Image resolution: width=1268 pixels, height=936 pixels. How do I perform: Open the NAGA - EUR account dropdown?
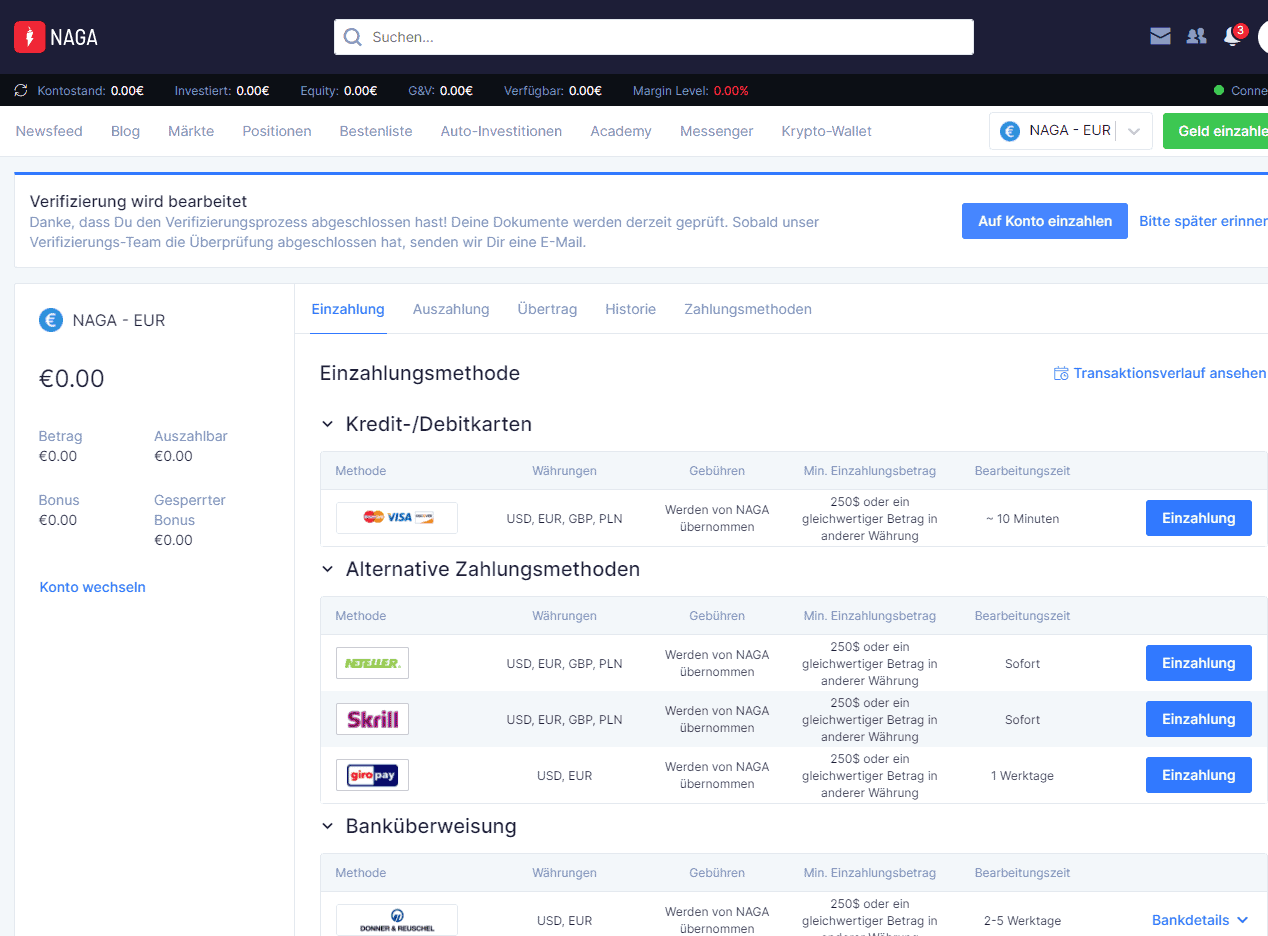pyautogui.click(x=1070, y=131)
